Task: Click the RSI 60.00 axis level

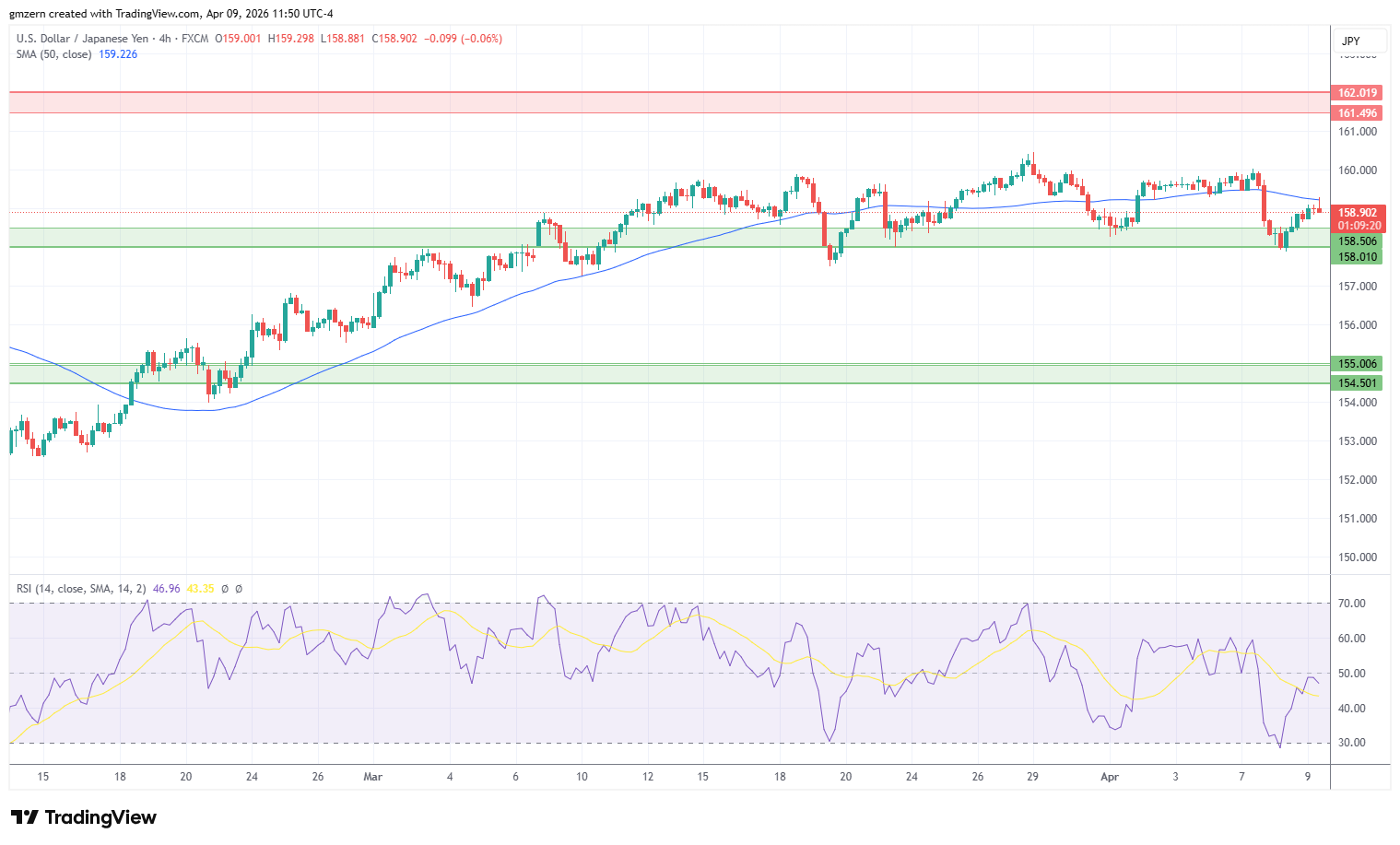Action: click(x=1352, y=639)
